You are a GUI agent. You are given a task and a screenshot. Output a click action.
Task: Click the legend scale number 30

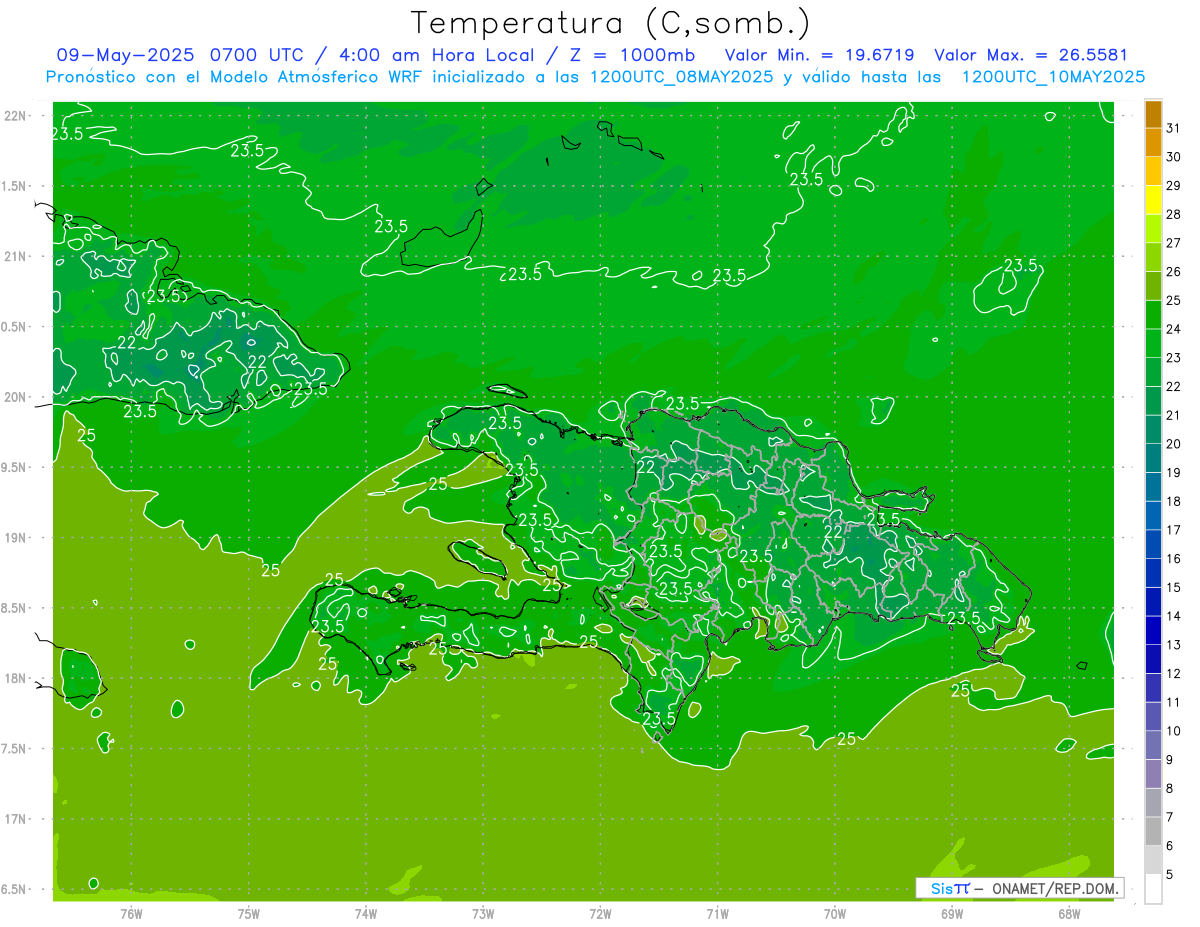coord(1174,157)
